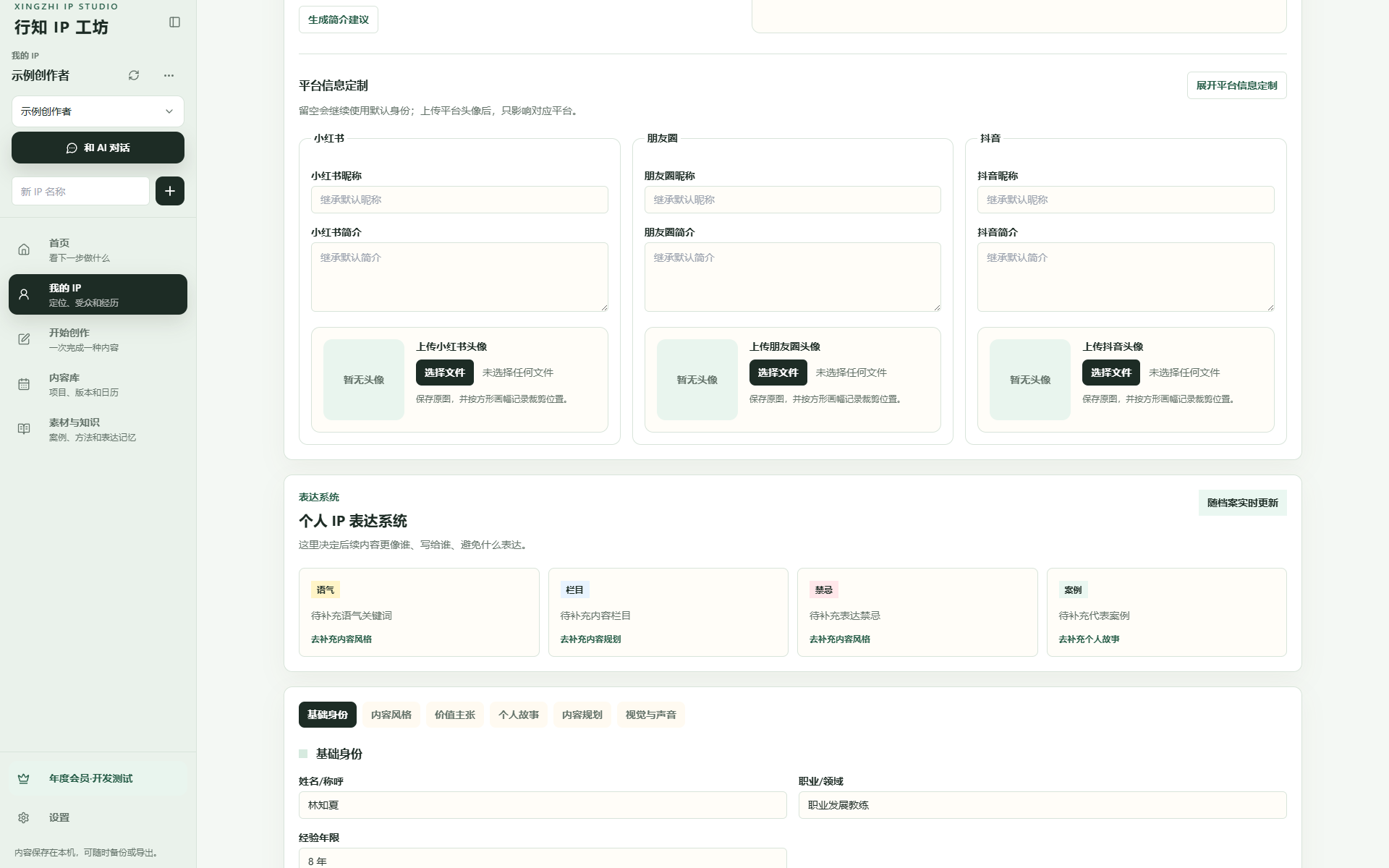Choose file for 朋友圈 avatar
The image size is (1389, 868).
pyautogui.click(x=778, y=373)
